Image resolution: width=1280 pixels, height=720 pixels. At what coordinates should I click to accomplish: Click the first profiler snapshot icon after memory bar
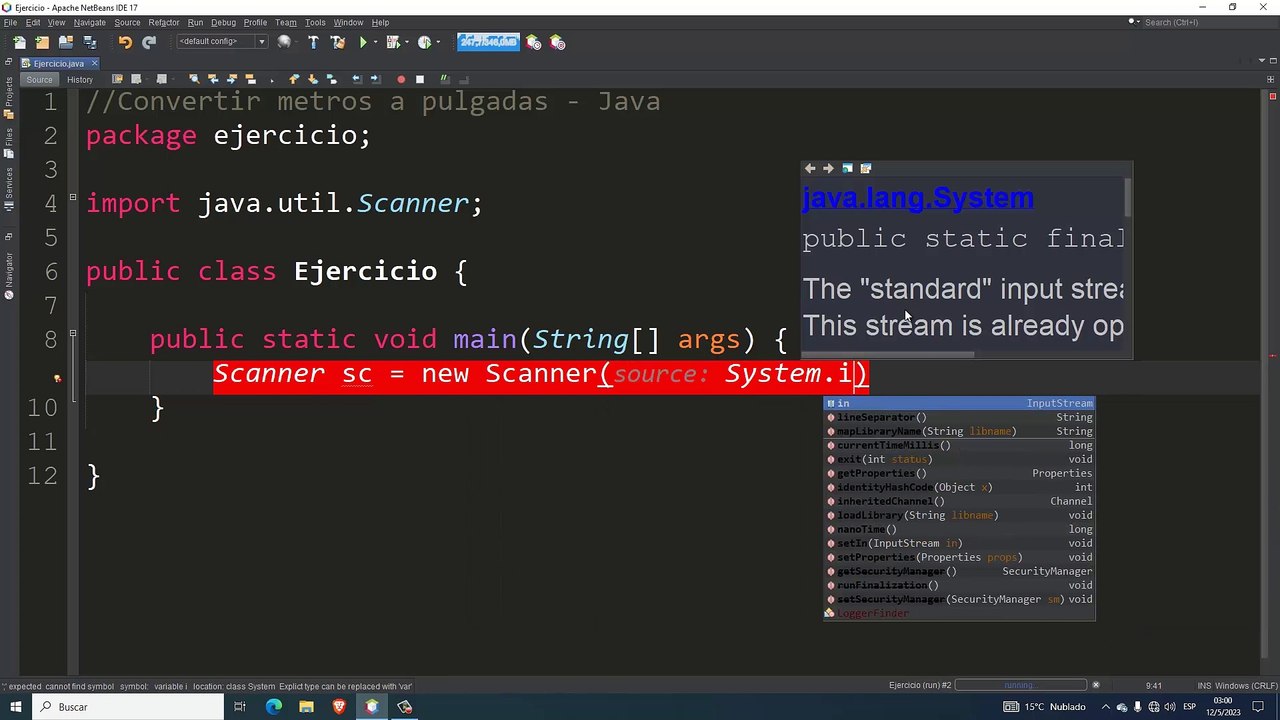click(x=534, y=42)
